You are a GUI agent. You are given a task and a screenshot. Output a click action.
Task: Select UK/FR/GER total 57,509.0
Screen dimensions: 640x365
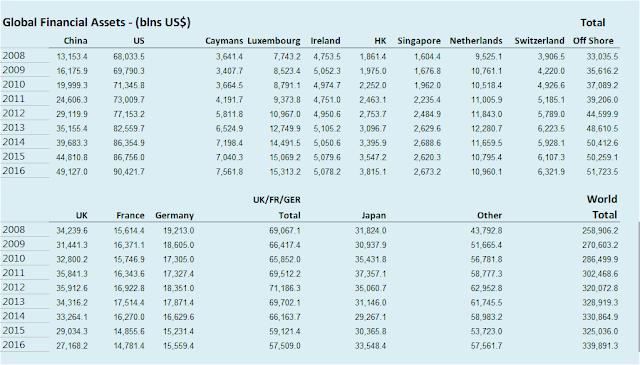(x=285, y=346)
